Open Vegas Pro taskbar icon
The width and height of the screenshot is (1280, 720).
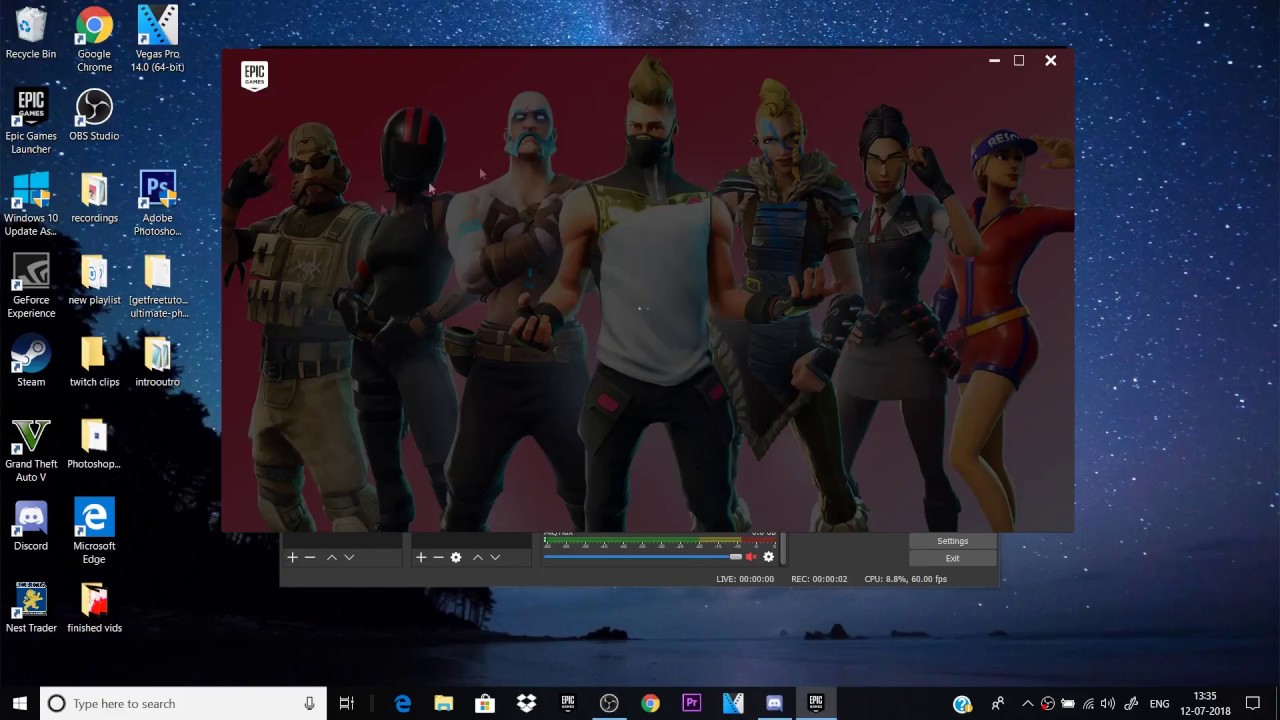click(733, 703)
